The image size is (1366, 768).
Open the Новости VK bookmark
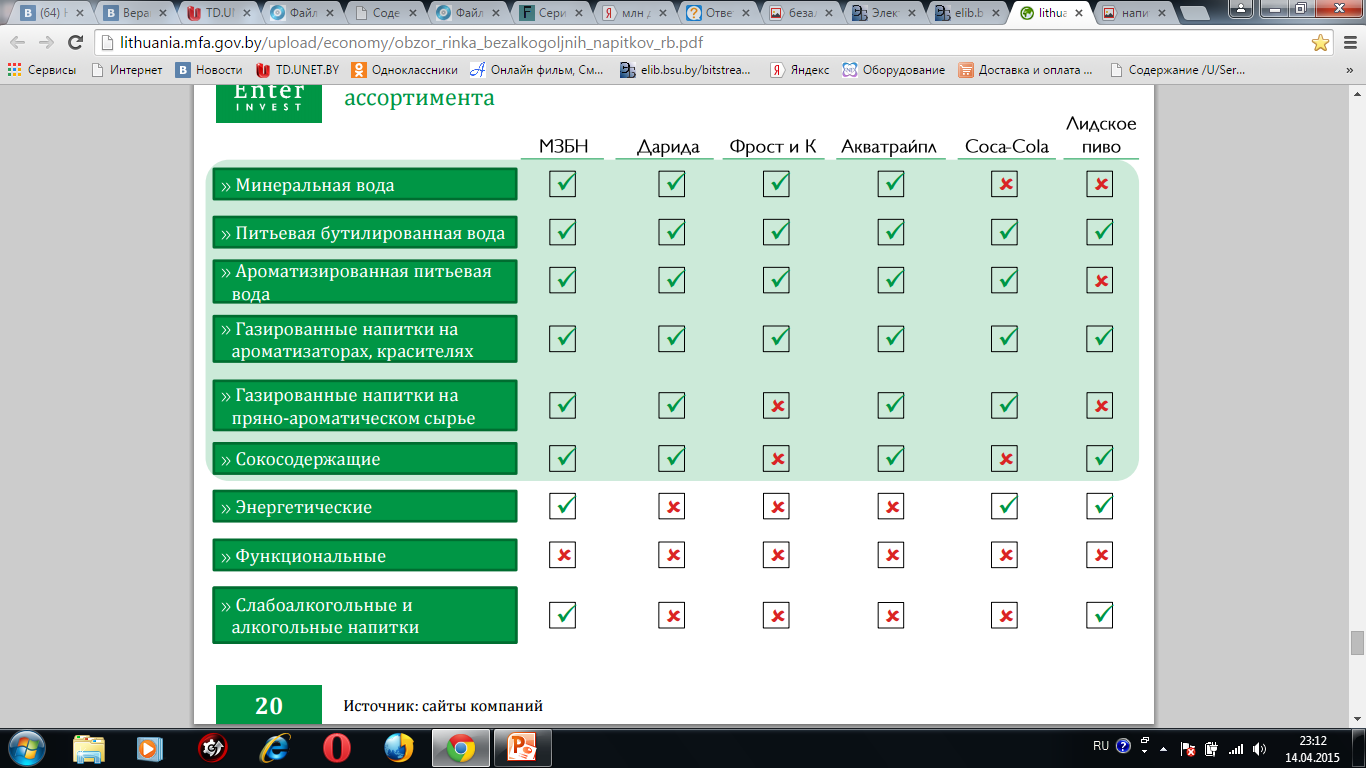(x=210, y=70)
